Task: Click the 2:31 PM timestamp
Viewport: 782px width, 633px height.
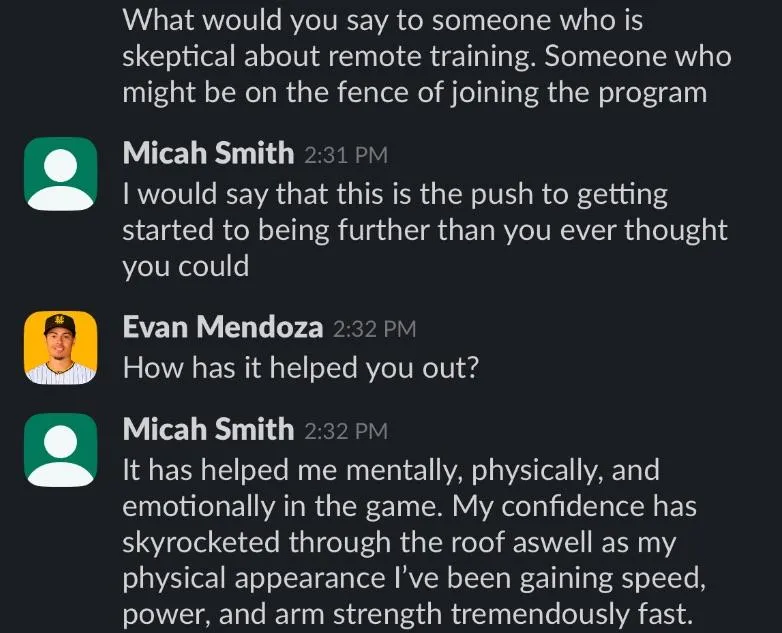Action: [x=346, y=155]
